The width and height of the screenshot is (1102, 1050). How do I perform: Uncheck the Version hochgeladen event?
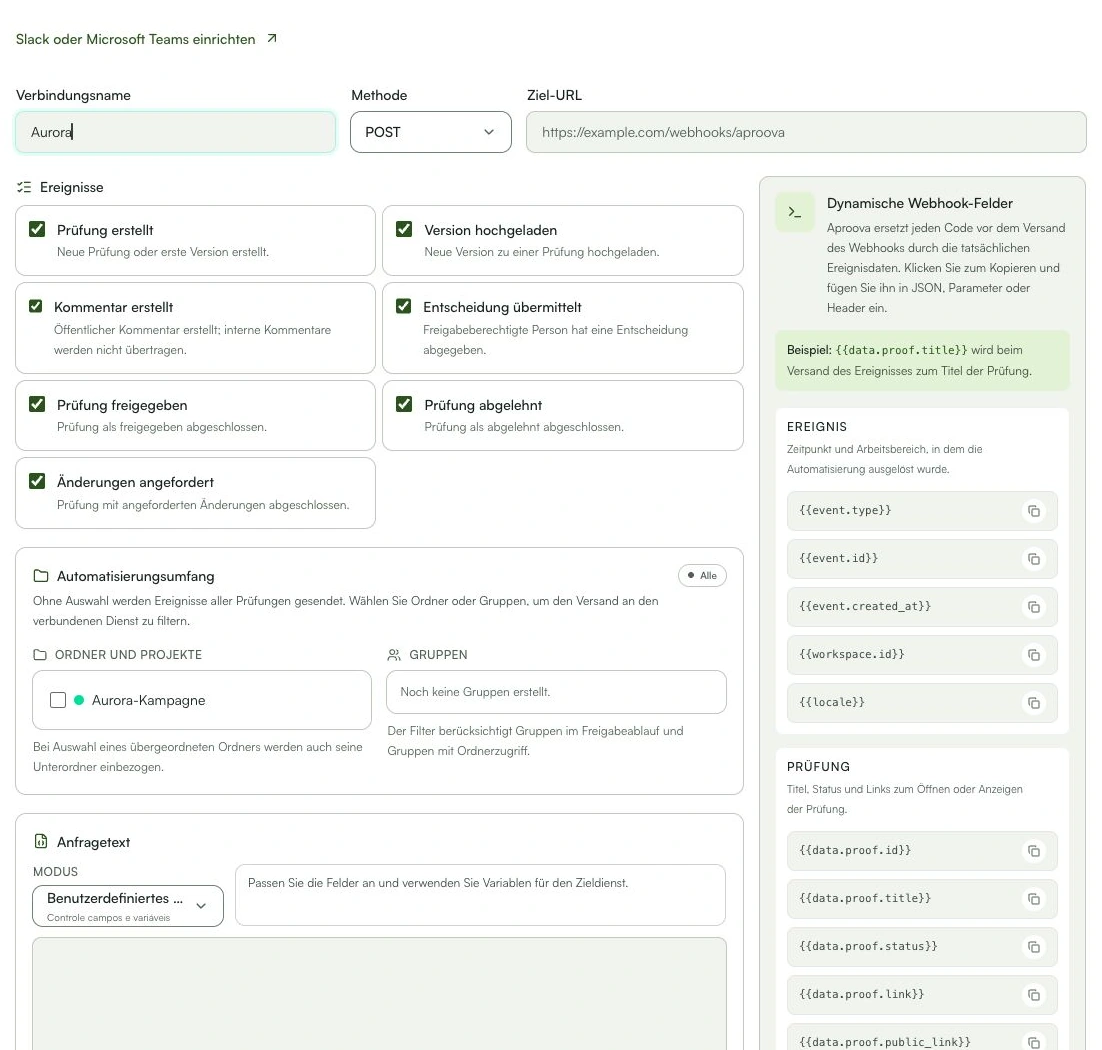click(404, 229)
